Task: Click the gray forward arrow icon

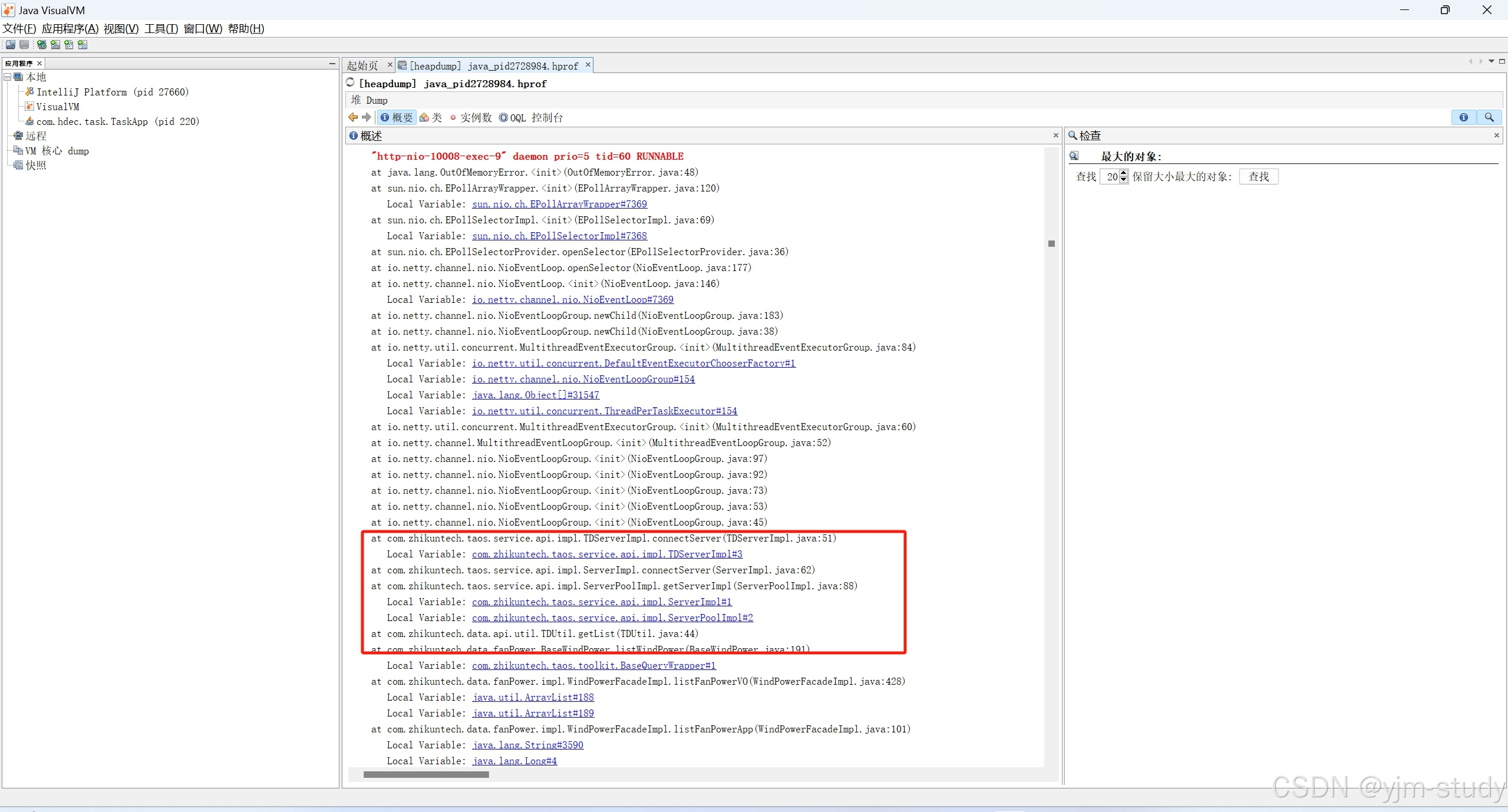Action: [367, 117]
